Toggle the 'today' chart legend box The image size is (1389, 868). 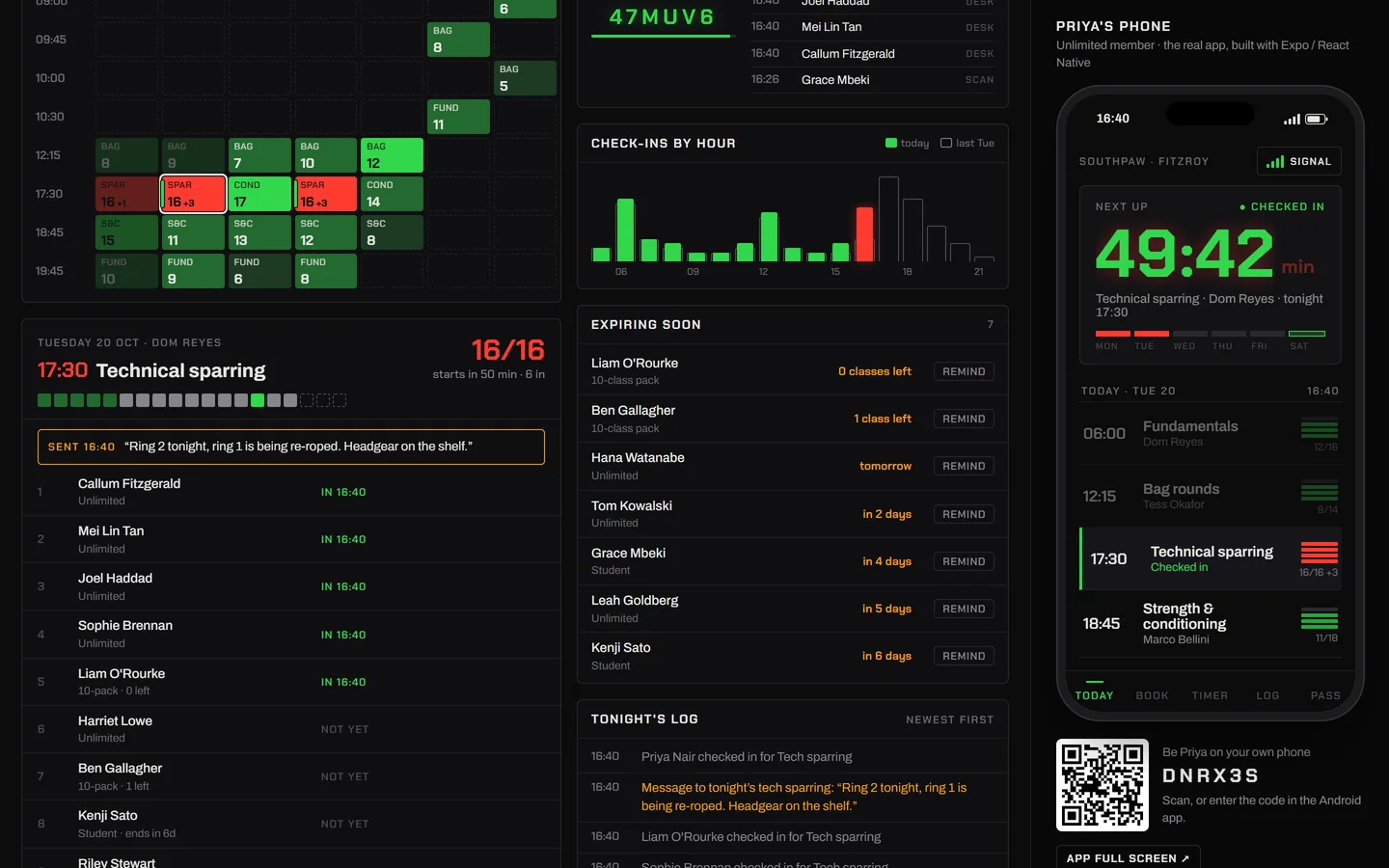(891, 143)
